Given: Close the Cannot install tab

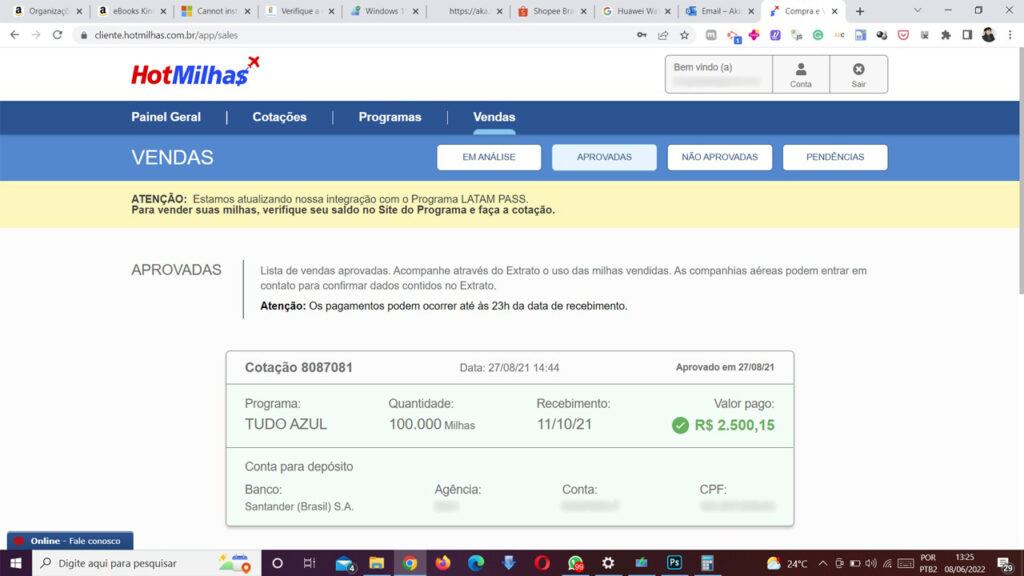Looking at the screenshot, I should pos(248,11).
